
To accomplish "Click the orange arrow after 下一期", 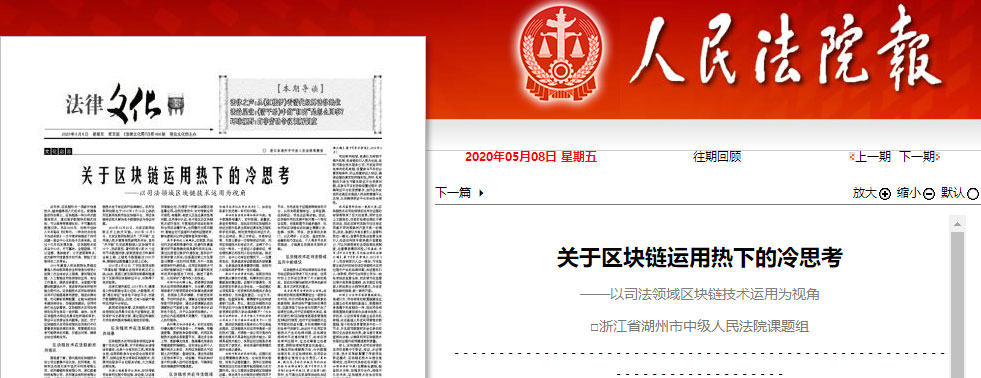I will pos(938,156).
